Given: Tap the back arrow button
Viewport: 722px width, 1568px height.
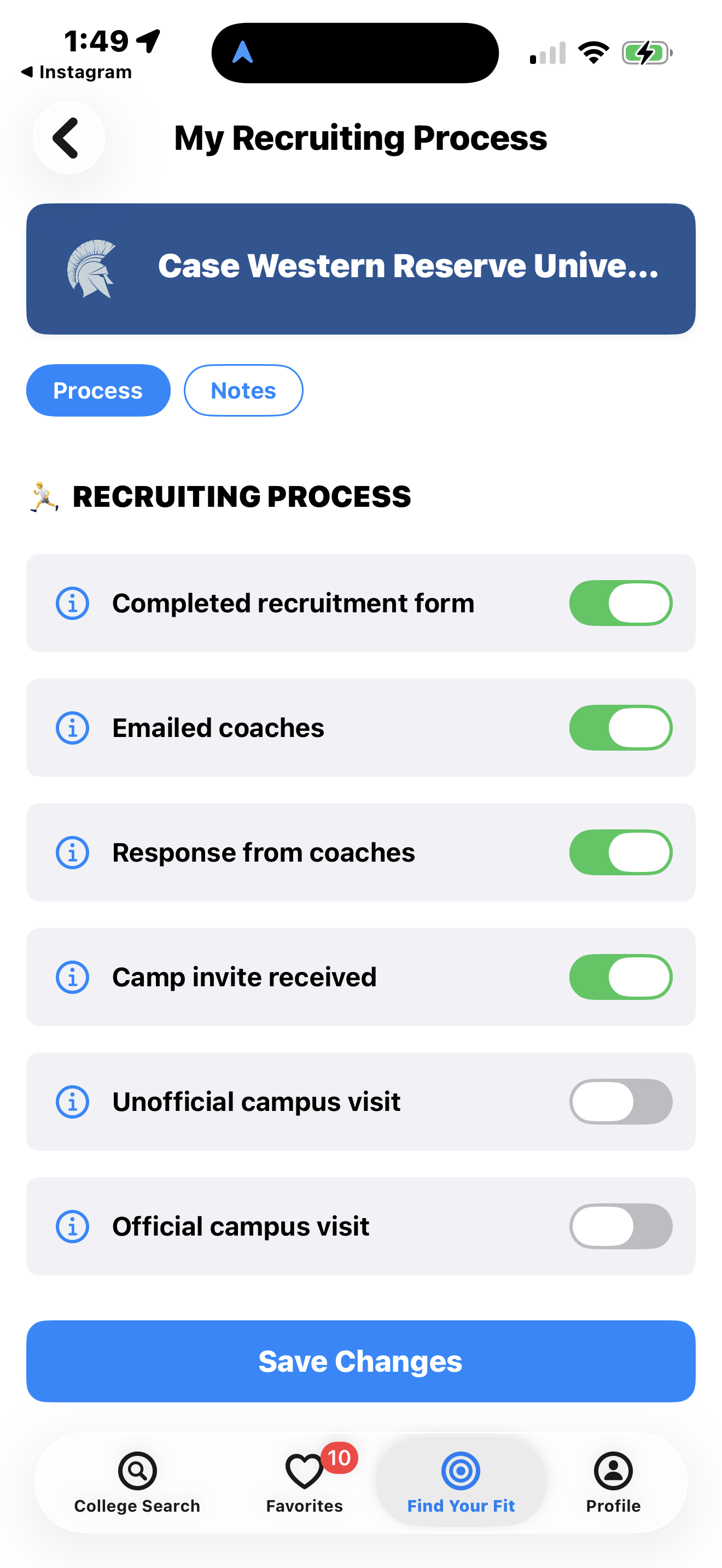Looking at the screenshot, I should (x=68, y=138).
